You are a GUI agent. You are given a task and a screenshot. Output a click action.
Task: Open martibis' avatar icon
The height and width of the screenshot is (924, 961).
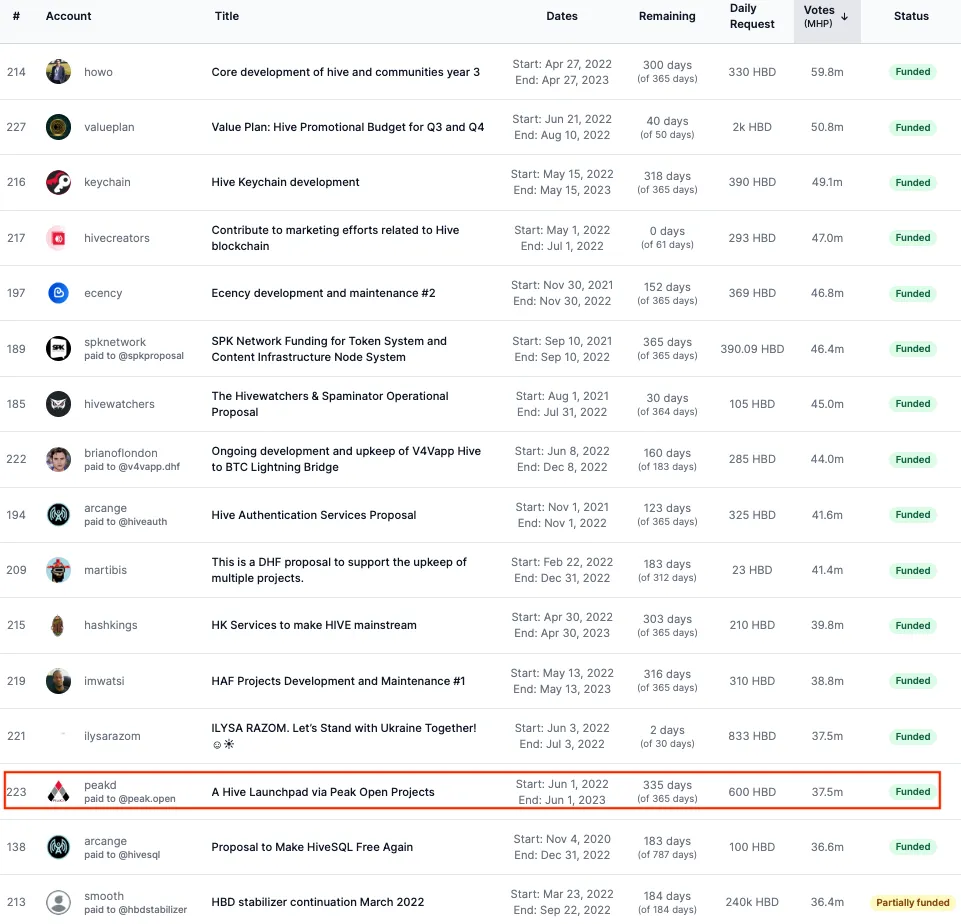pos(58,570)
